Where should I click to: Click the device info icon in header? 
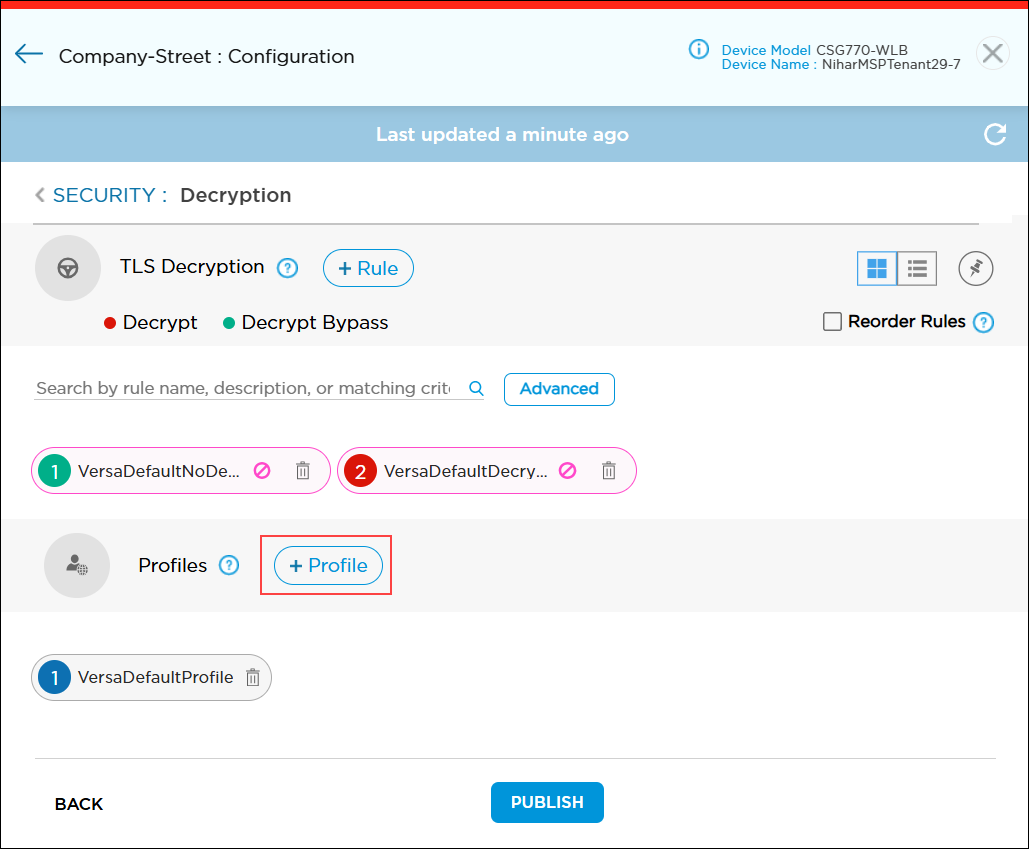[699, 49]
